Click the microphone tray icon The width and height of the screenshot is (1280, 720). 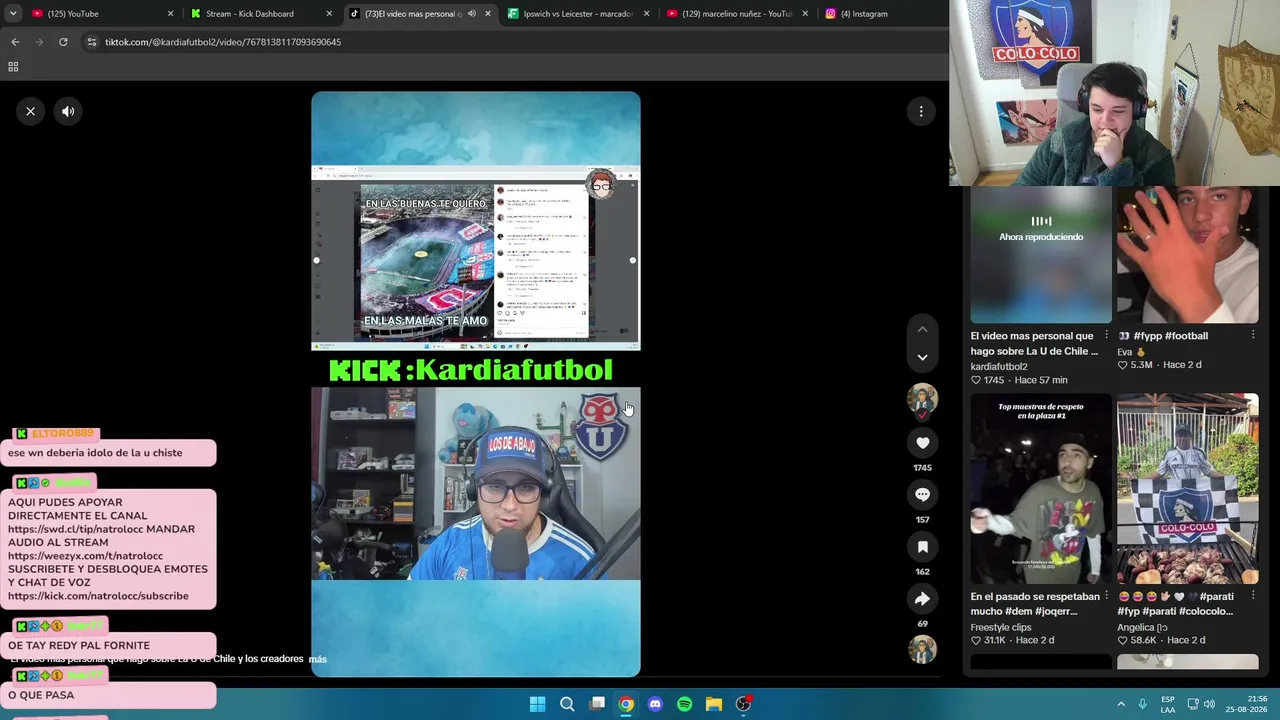[1142, 705]
